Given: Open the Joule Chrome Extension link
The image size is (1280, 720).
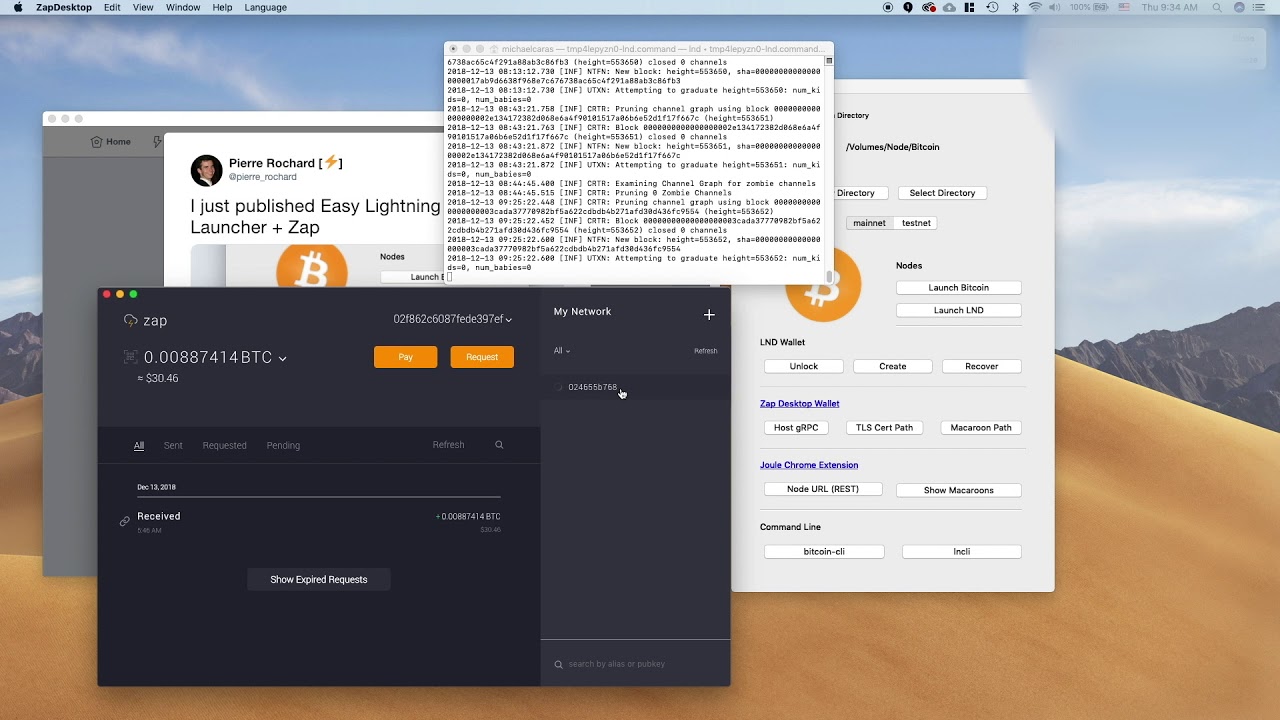Looking at the screenshot, I should pos(809,465).
